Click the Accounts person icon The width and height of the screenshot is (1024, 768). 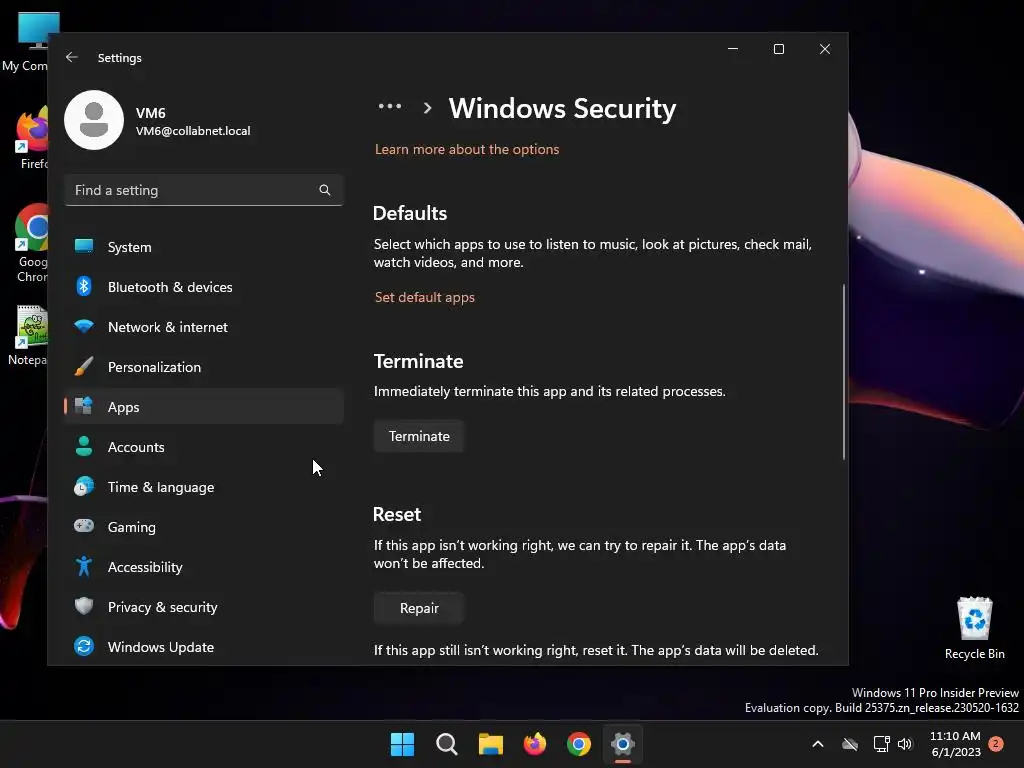(x=84, y=446)
